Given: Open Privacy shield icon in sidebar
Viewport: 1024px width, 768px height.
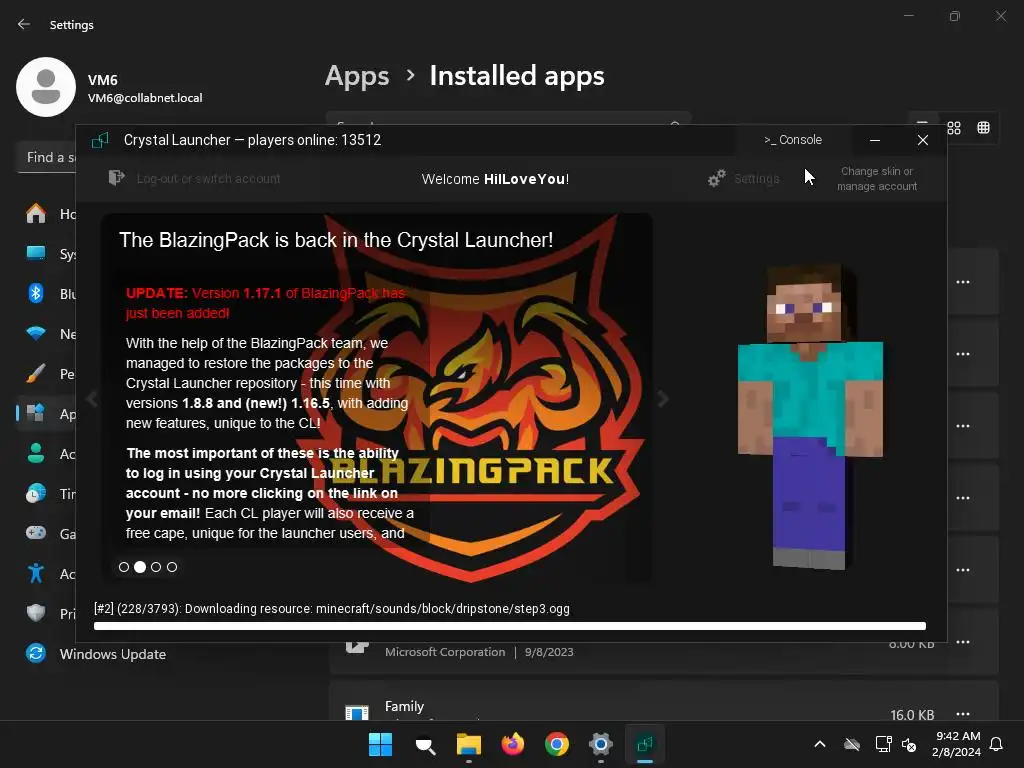Looking at the screenshot, I should [x=36, y=613].
